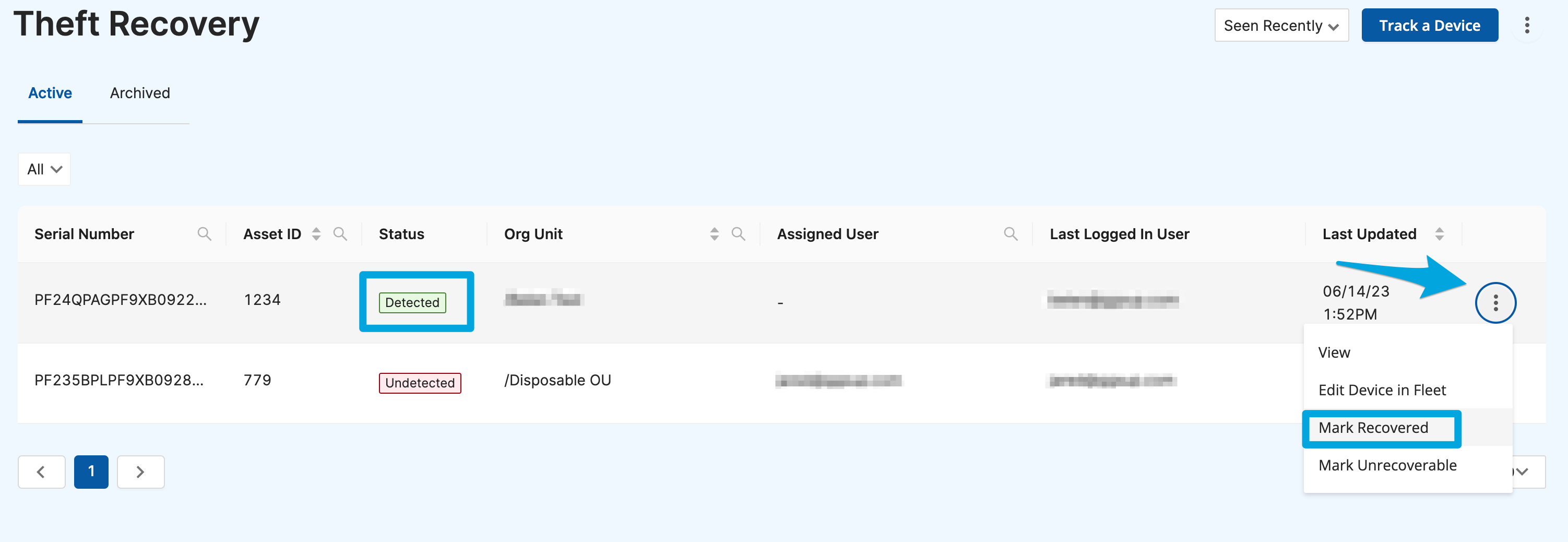Viewport: 1568px width, 542px height.
Task: Click Asset ID column search icon
Action: [340, 234]
